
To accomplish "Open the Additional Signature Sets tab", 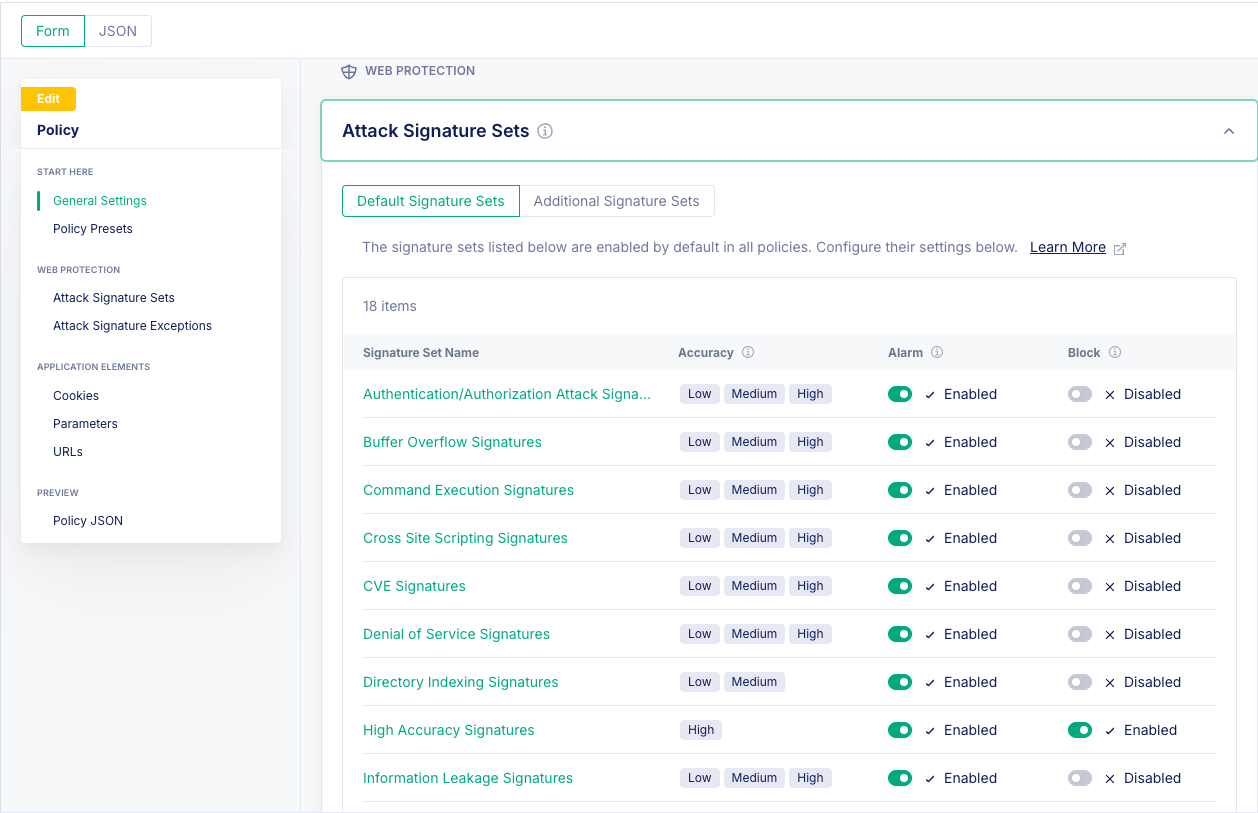I will tap(617, 201).
